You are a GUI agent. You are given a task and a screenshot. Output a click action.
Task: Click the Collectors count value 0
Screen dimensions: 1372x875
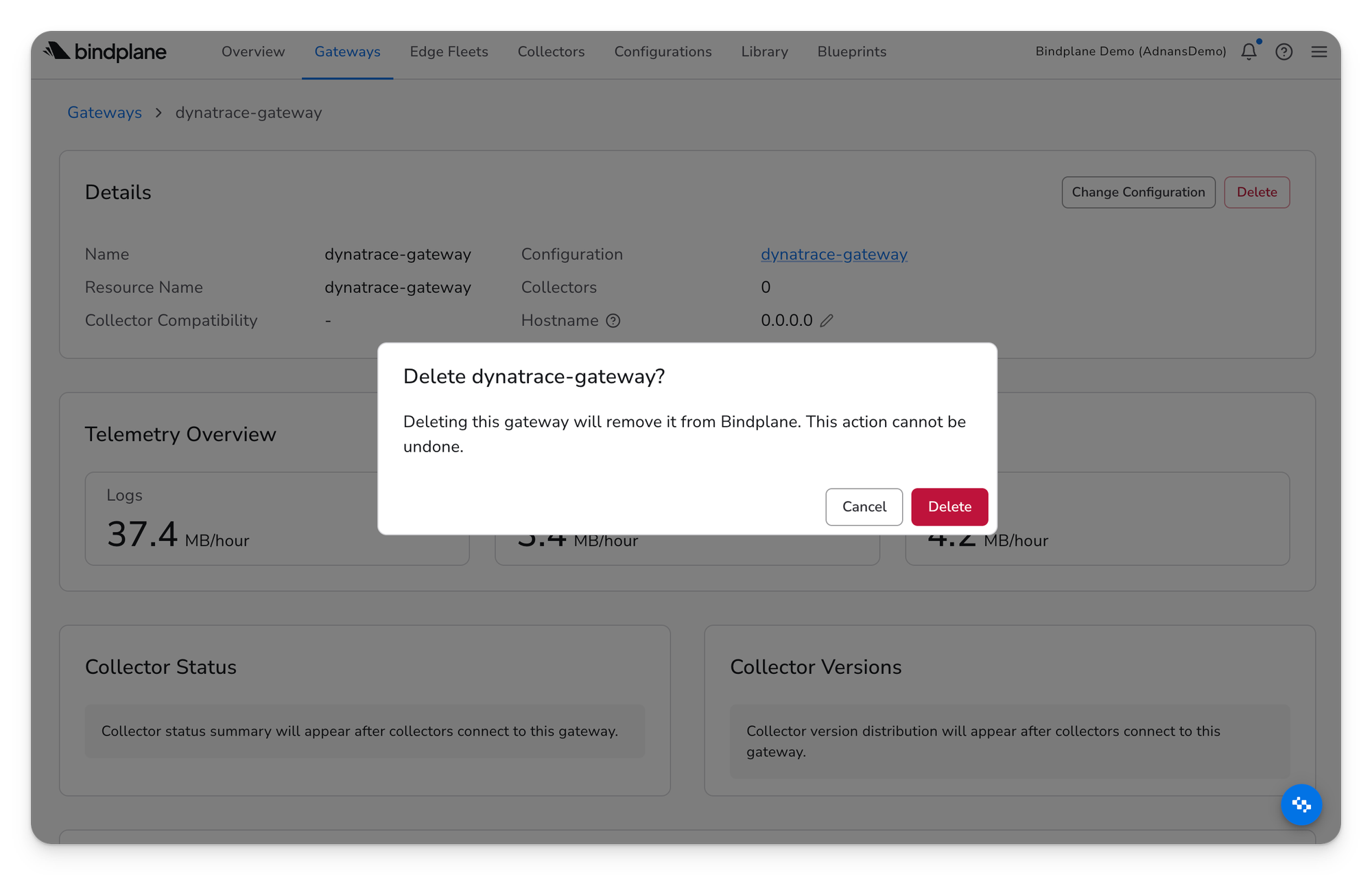[x=766, y=288]
